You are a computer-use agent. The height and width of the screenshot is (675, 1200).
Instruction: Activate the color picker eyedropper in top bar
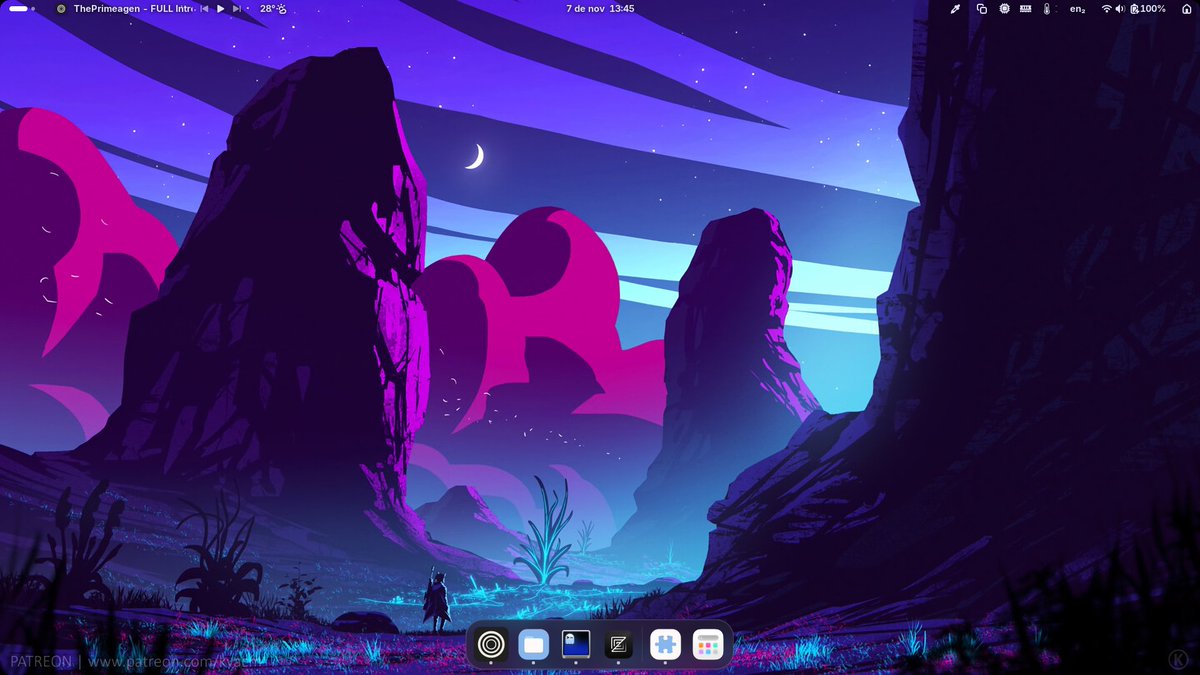click(955, 8)
